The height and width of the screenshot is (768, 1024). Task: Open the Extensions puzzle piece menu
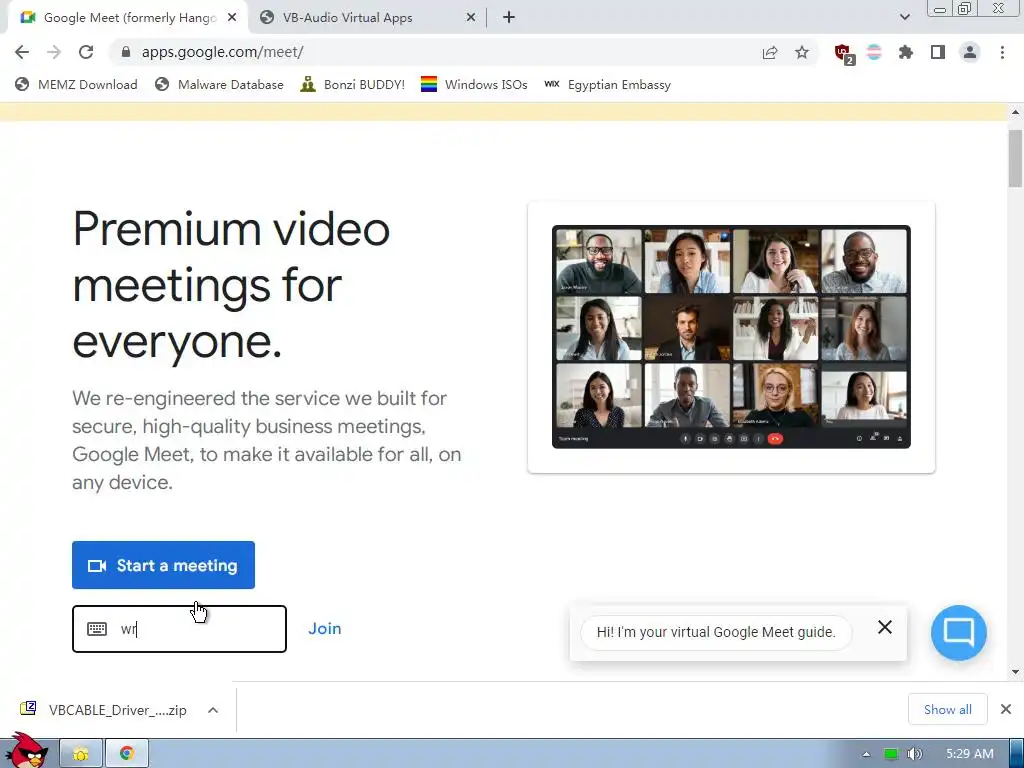click(x=906, y=52)
